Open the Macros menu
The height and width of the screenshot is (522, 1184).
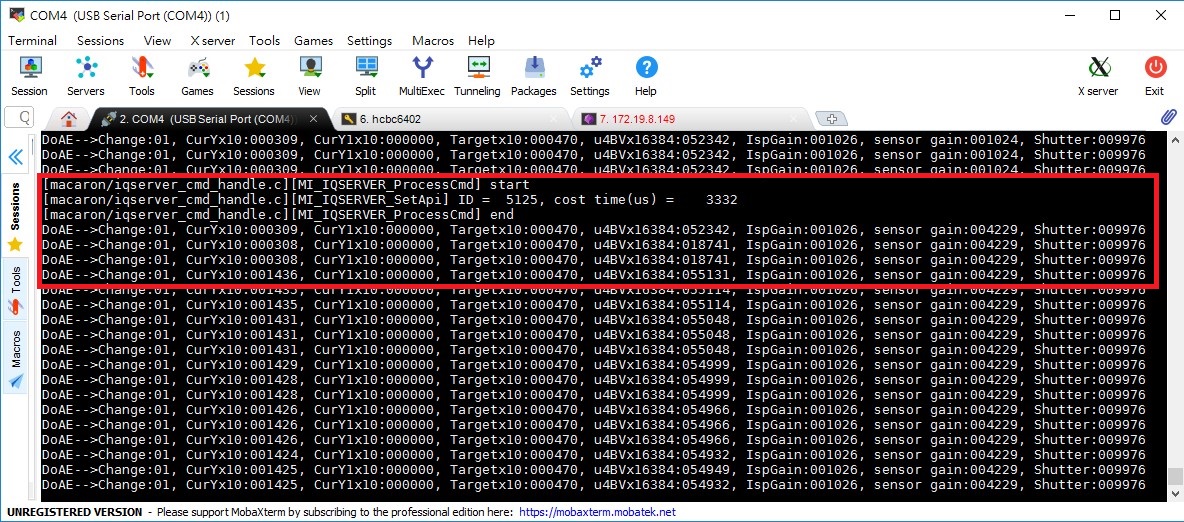click(x=432, y=41)
